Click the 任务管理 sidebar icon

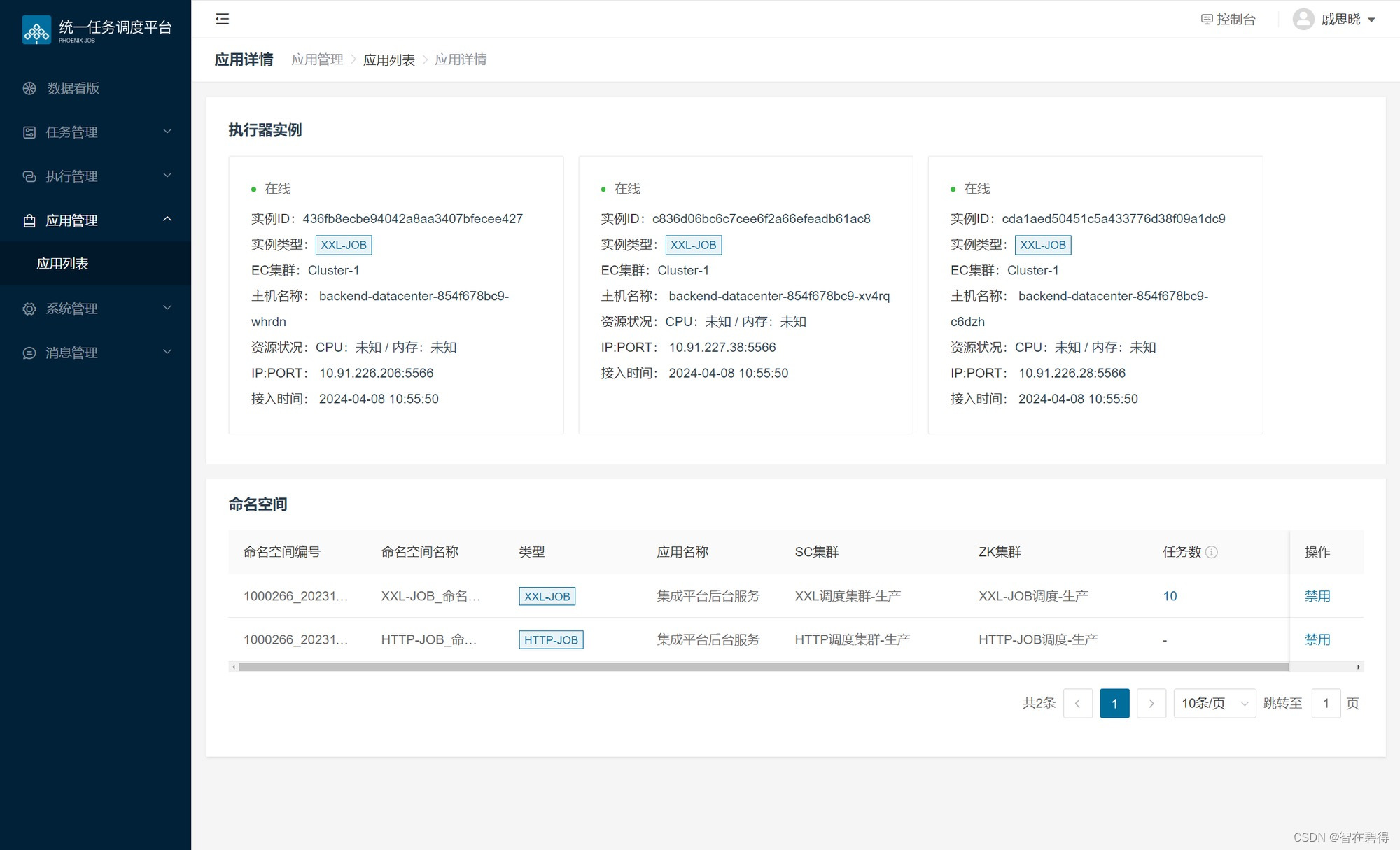point(29,132)
